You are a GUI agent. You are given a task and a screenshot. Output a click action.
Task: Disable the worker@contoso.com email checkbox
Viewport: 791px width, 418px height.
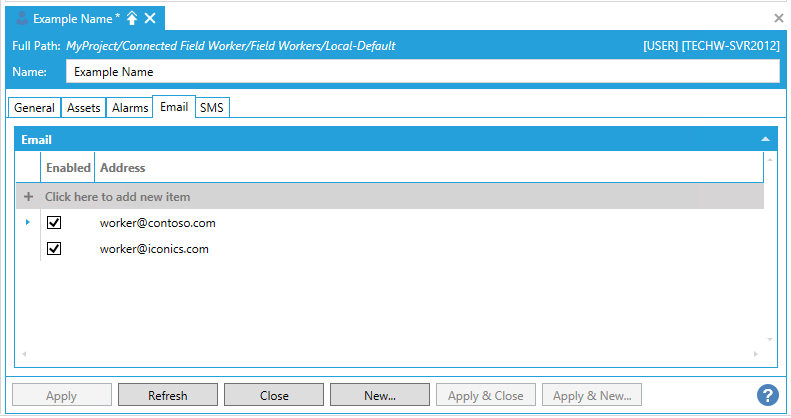coord(54,223)
